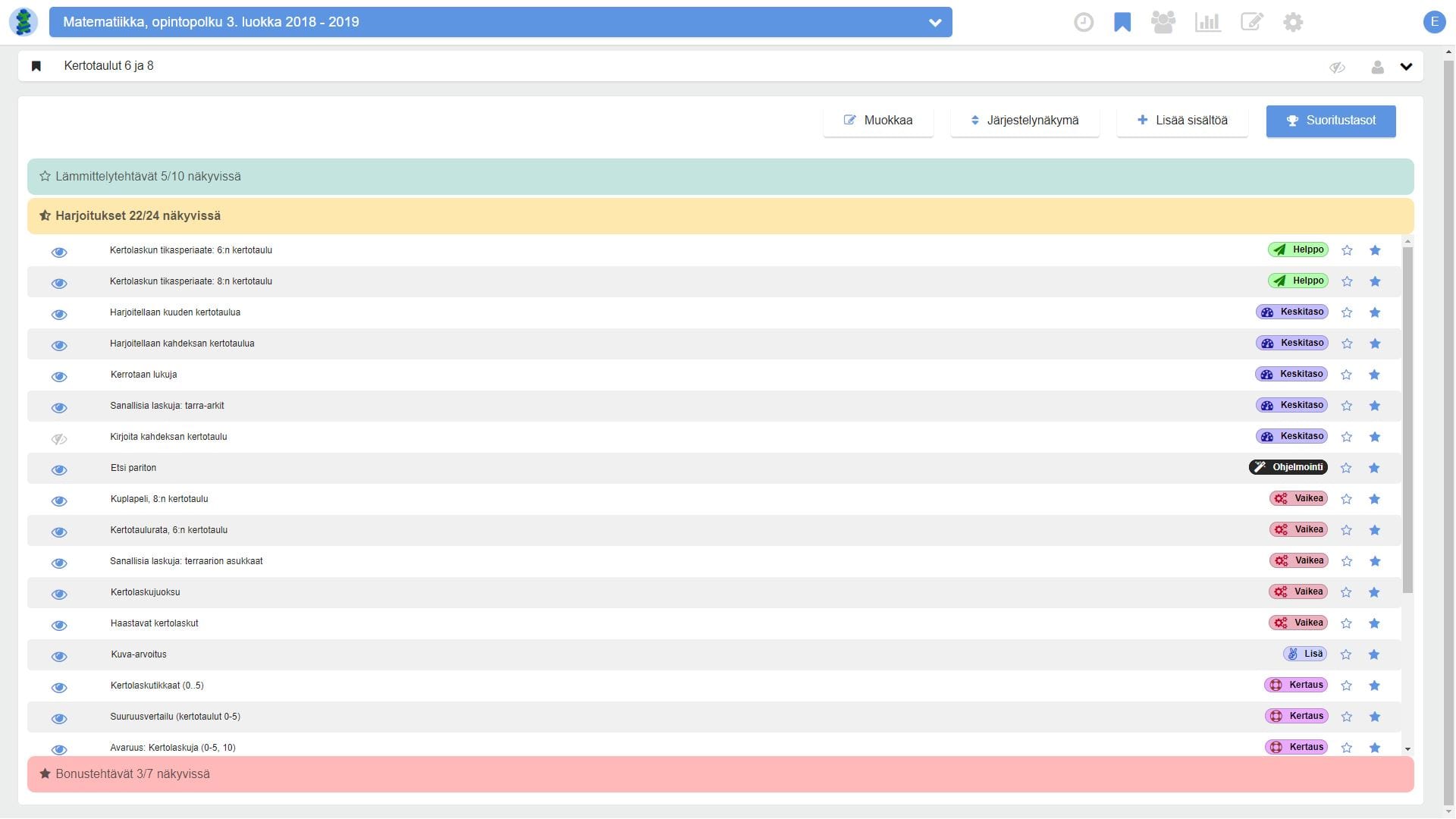Viewport: 1456px width, 819px height.
Task: Click the blue bookmark icon in top bar
Action: tap(1122, 22)
